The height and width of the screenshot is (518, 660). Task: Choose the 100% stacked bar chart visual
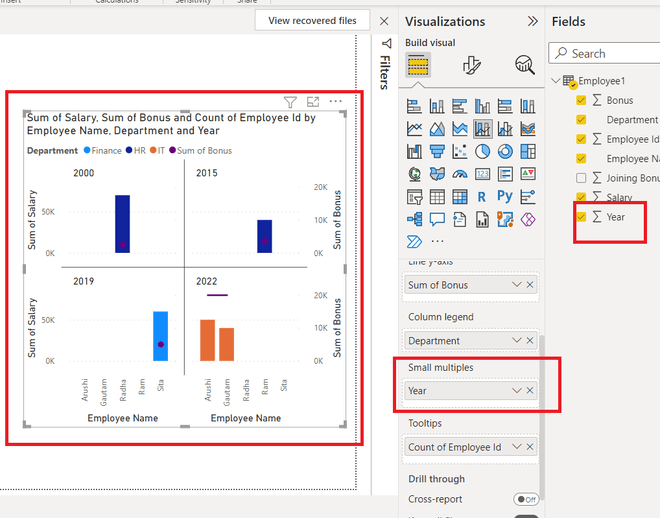pyautogui.click(x=505, y=106)
